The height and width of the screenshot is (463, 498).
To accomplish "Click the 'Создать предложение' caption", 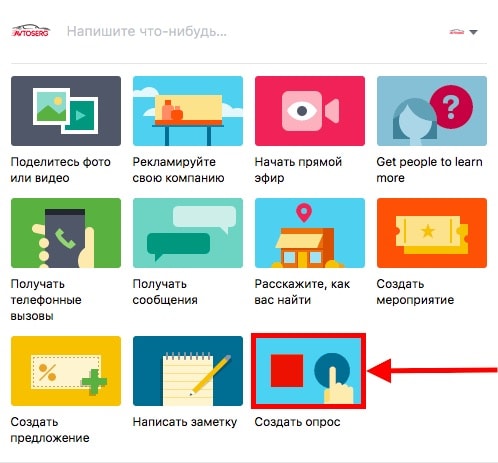I will [50, 430].
